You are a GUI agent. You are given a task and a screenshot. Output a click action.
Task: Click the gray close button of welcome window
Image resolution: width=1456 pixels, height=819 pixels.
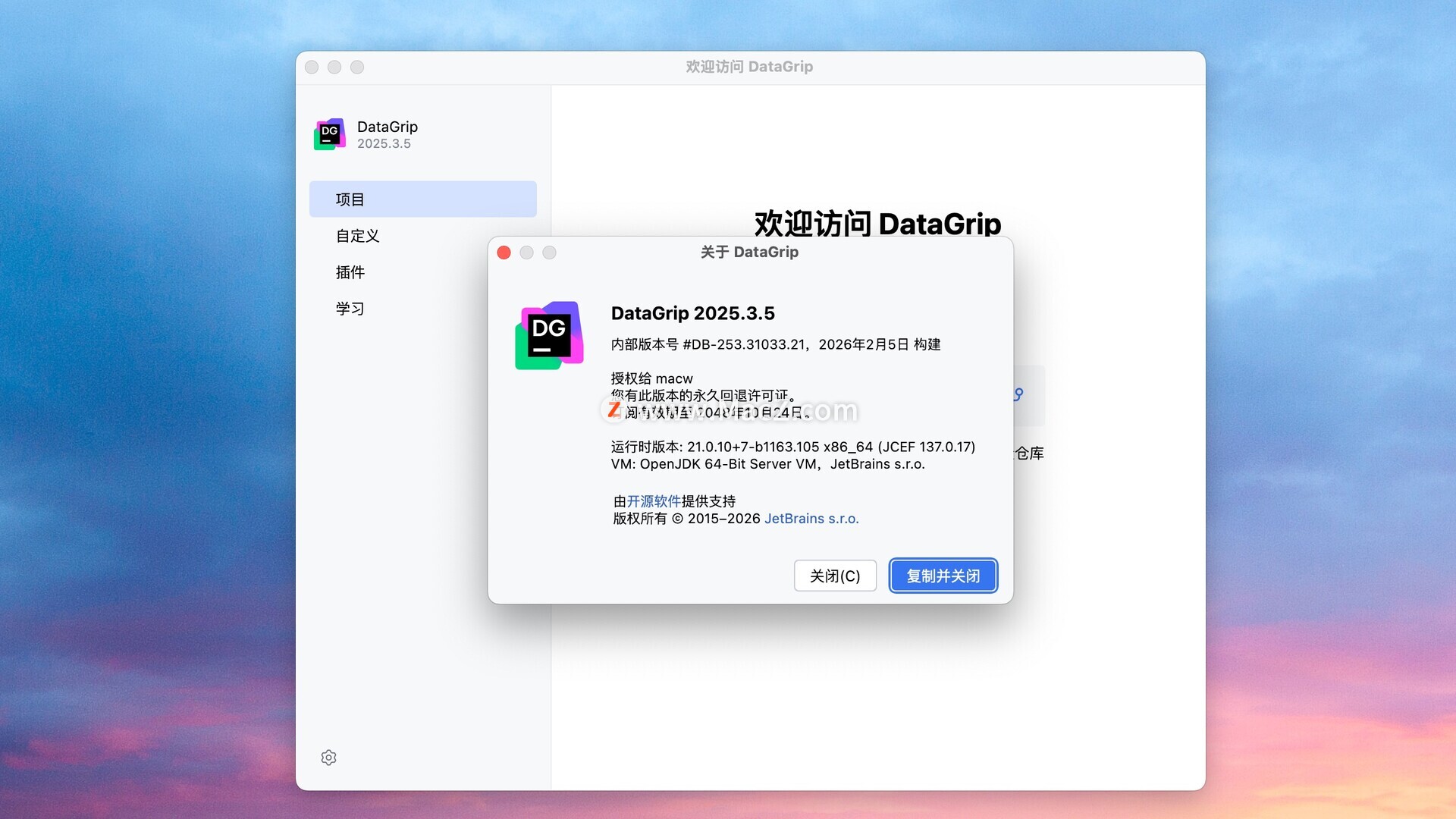[312, 67]
